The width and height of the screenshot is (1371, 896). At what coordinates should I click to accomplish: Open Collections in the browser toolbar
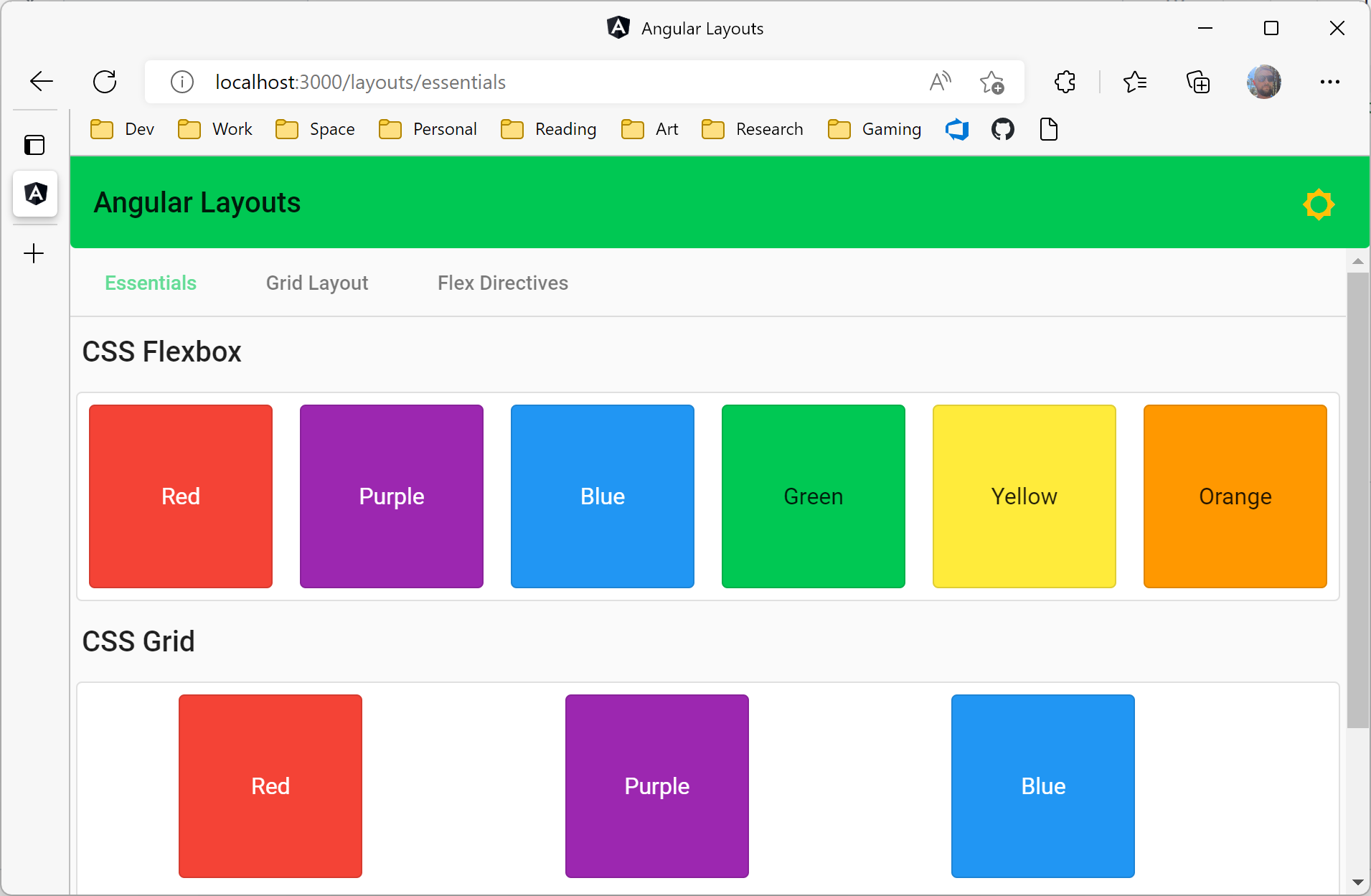pyautogui.click(x=1198, y=81)
